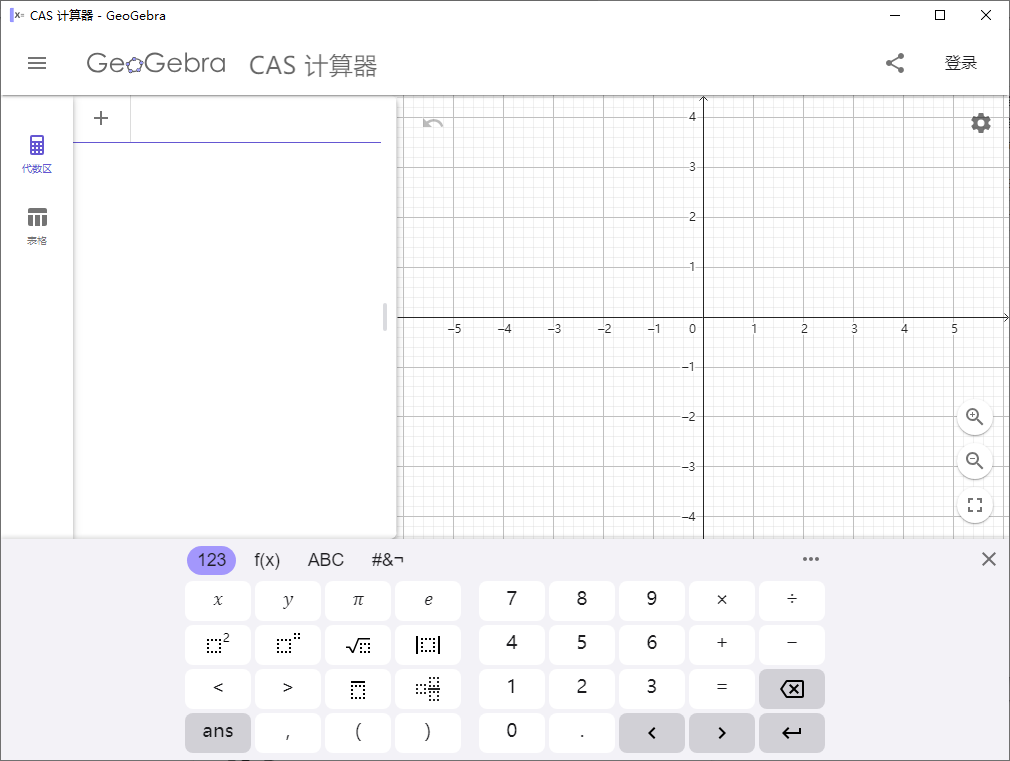Switch to the f(x) keyboard tab
Image resolution: width=1010 pixels, height=761 pixels.
coord(267,560)
